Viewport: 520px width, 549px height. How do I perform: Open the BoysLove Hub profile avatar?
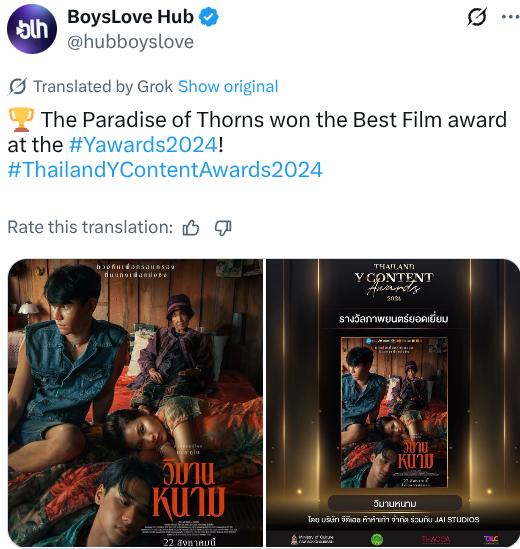tap(32, 29)
